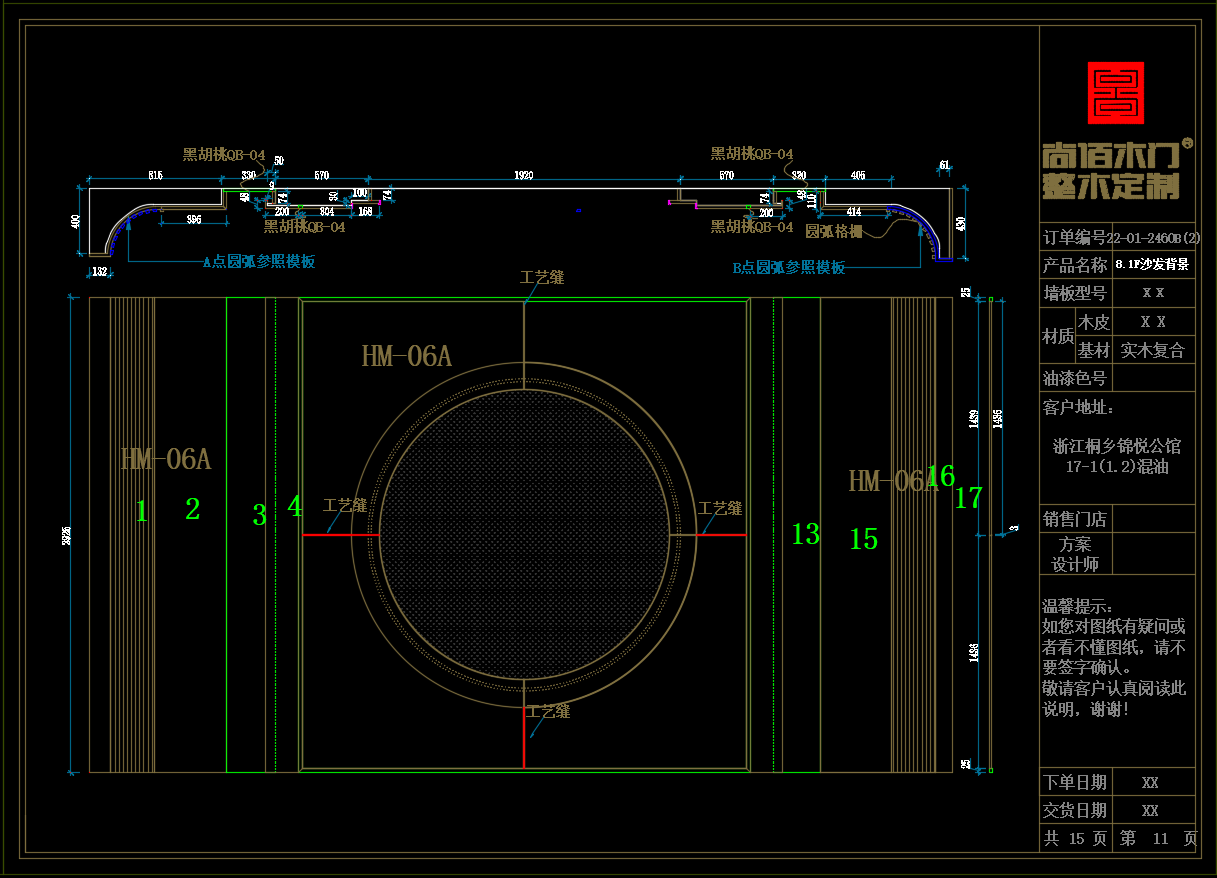
Task: Click the current page number 11
Action: tap(1159, 839)
